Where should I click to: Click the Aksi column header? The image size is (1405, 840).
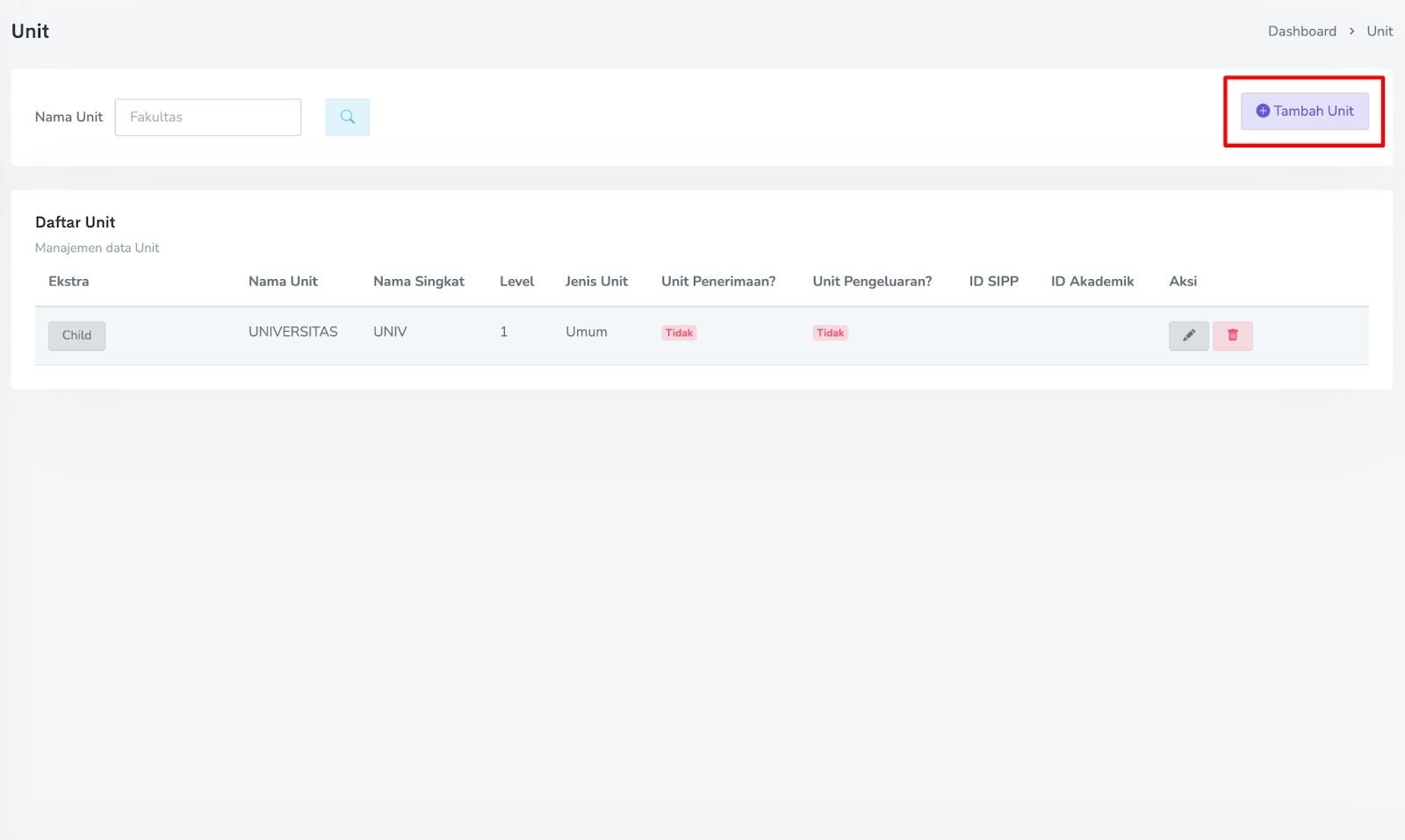coord(1182,282)
